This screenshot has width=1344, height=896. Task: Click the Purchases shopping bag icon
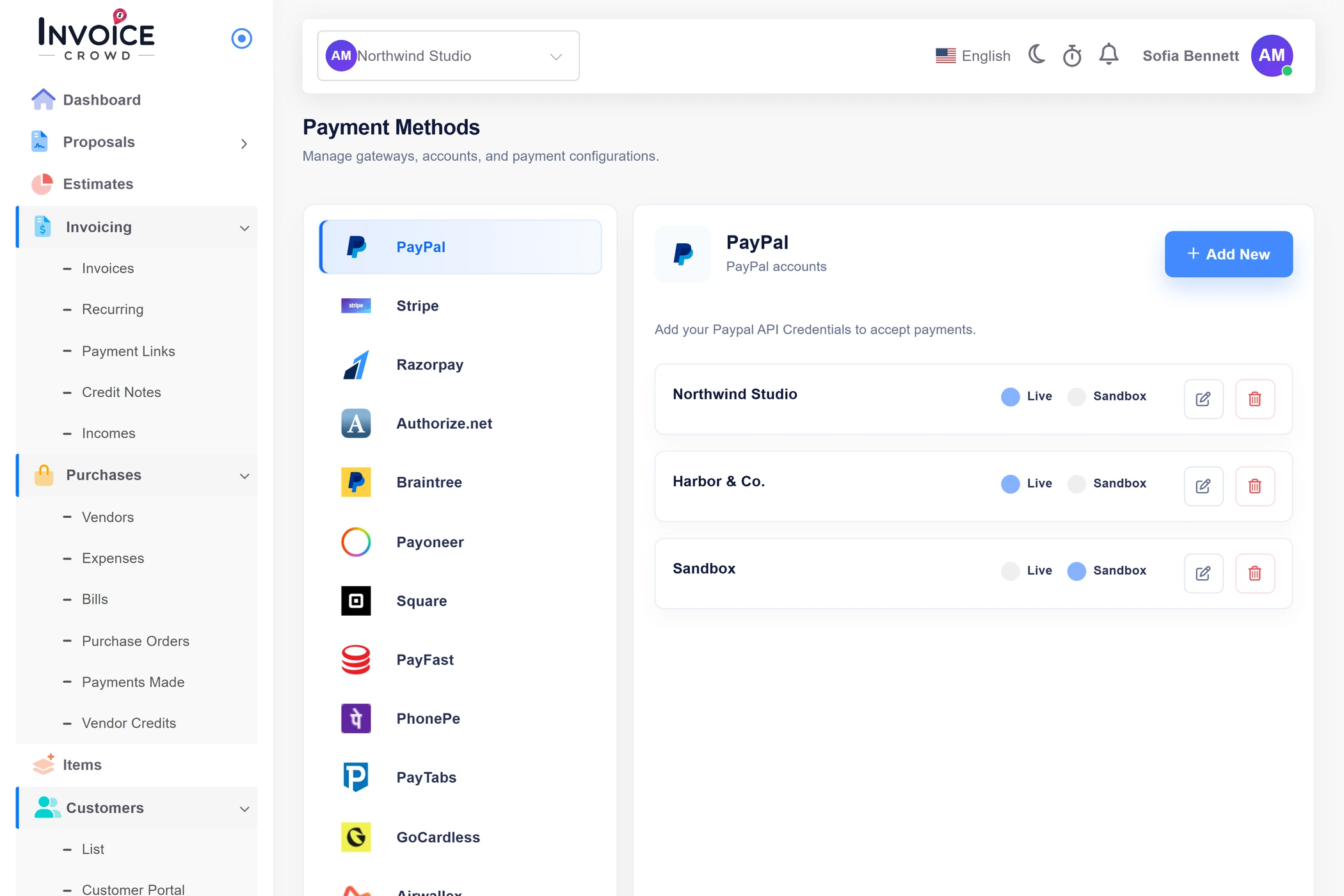click(x=44, y=475)
